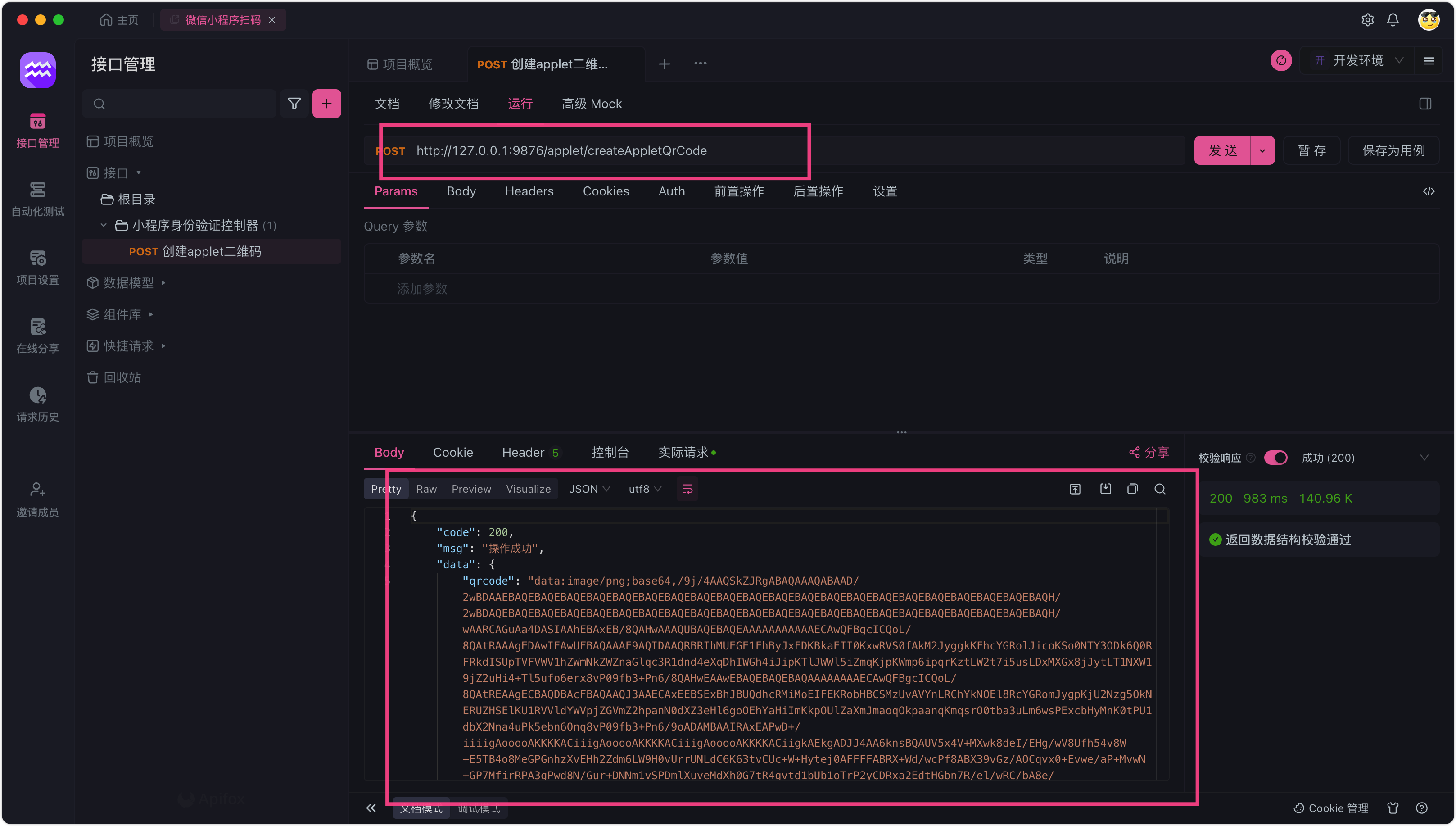1456x826 pixels.
Task: Click the 分享 share link
Action: [x=1149, y=452]
